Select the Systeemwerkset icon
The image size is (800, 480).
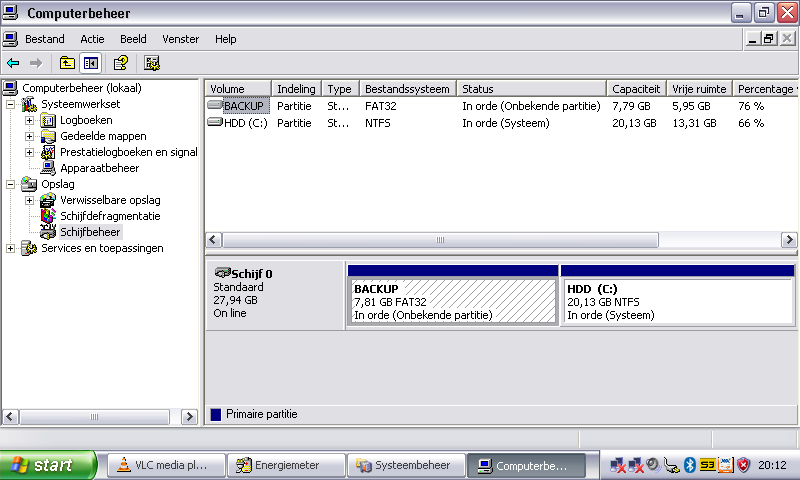pos(29,104)
